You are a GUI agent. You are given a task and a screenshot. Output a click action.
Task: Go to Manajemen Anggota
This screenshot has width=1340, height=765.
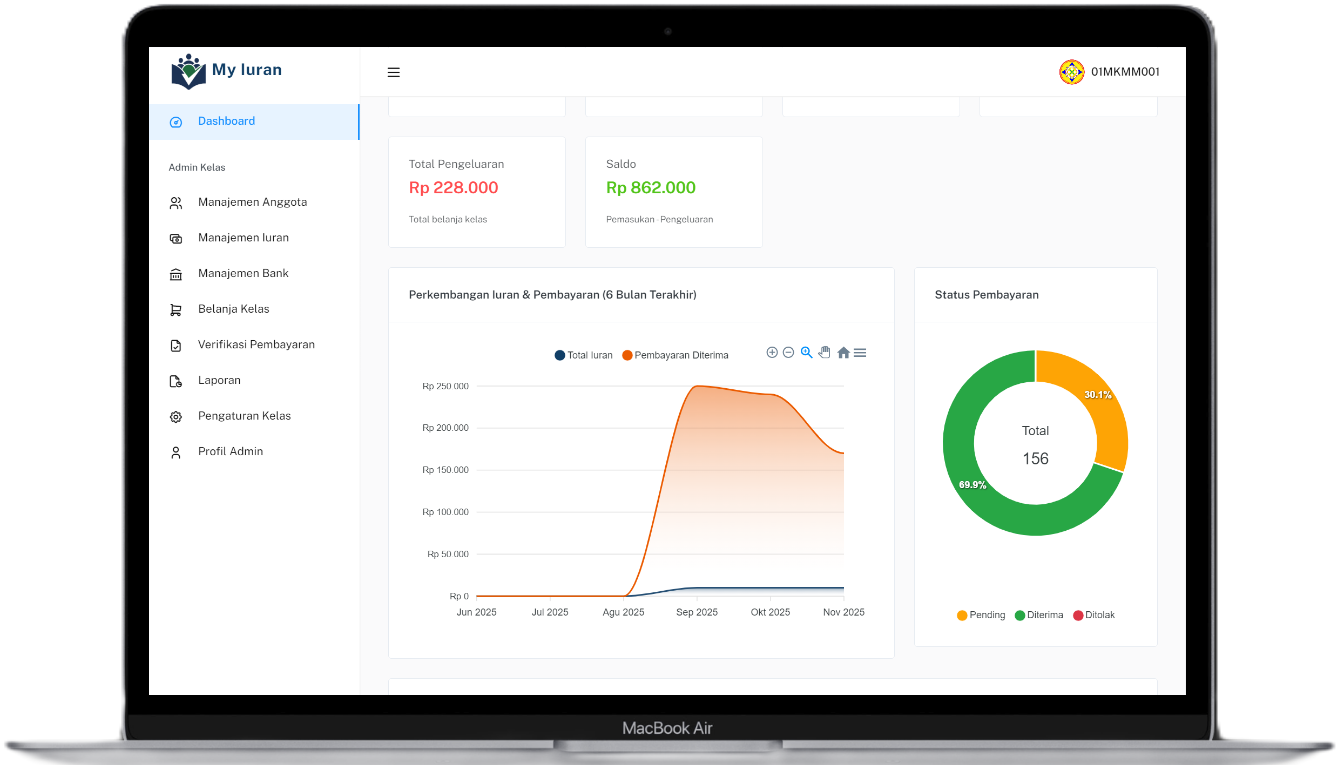252,202
